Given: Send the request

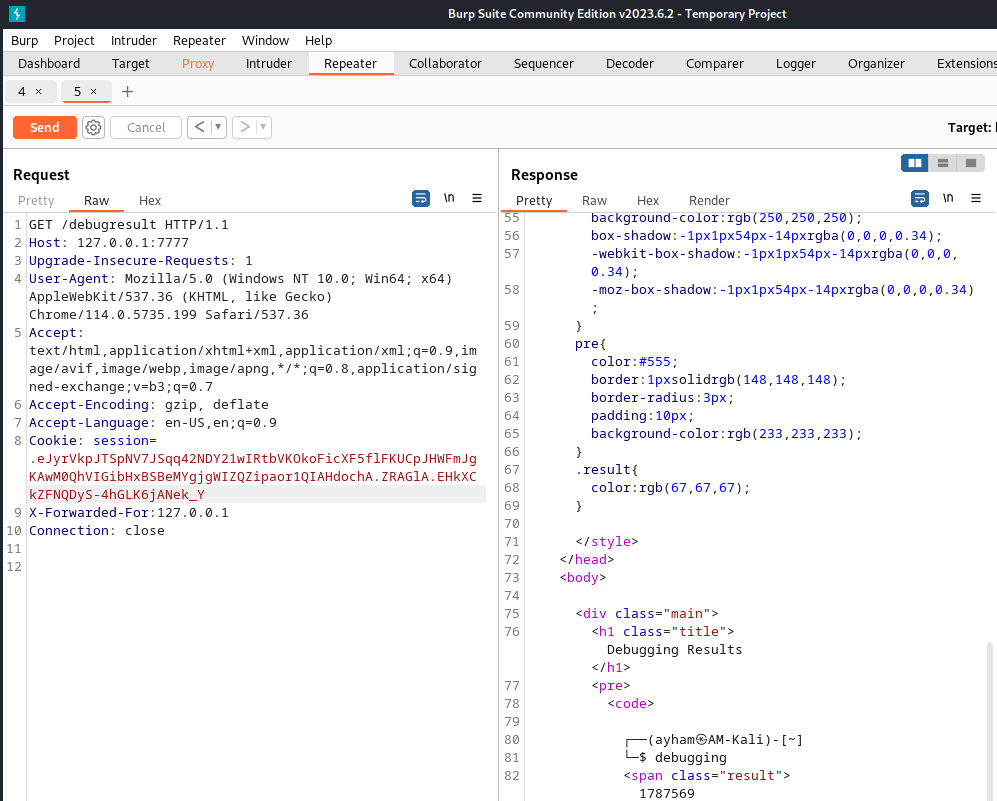Looking at the screenshot, I should pos(45,127).
